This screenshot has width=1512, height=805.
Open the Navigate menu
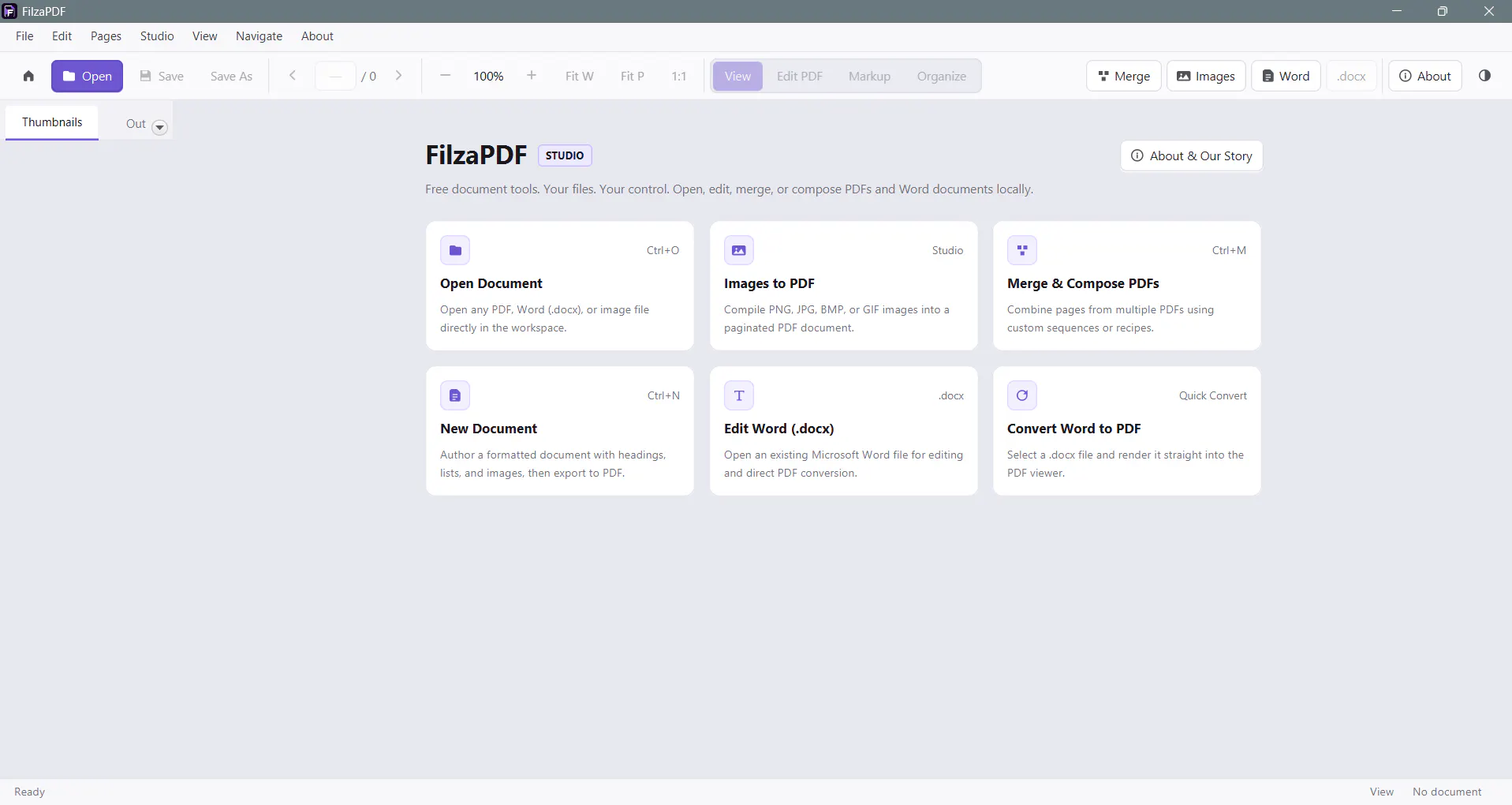[x=259, y=36]
